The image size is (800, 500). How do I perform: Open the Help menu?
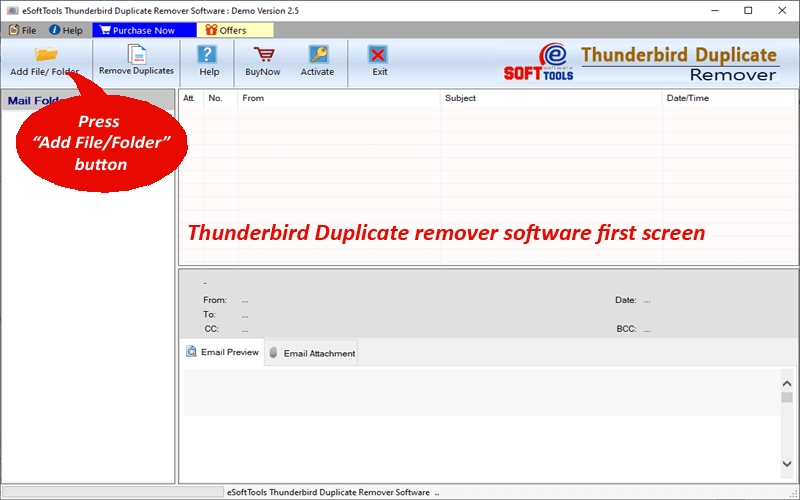pyautogui.click(x=66, y=30)
